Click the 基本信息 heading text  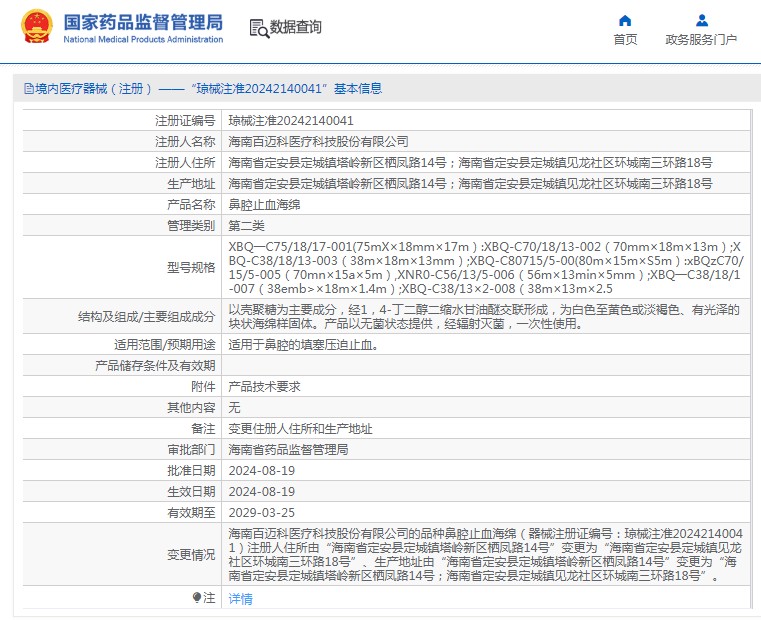[x=358, y=88]
